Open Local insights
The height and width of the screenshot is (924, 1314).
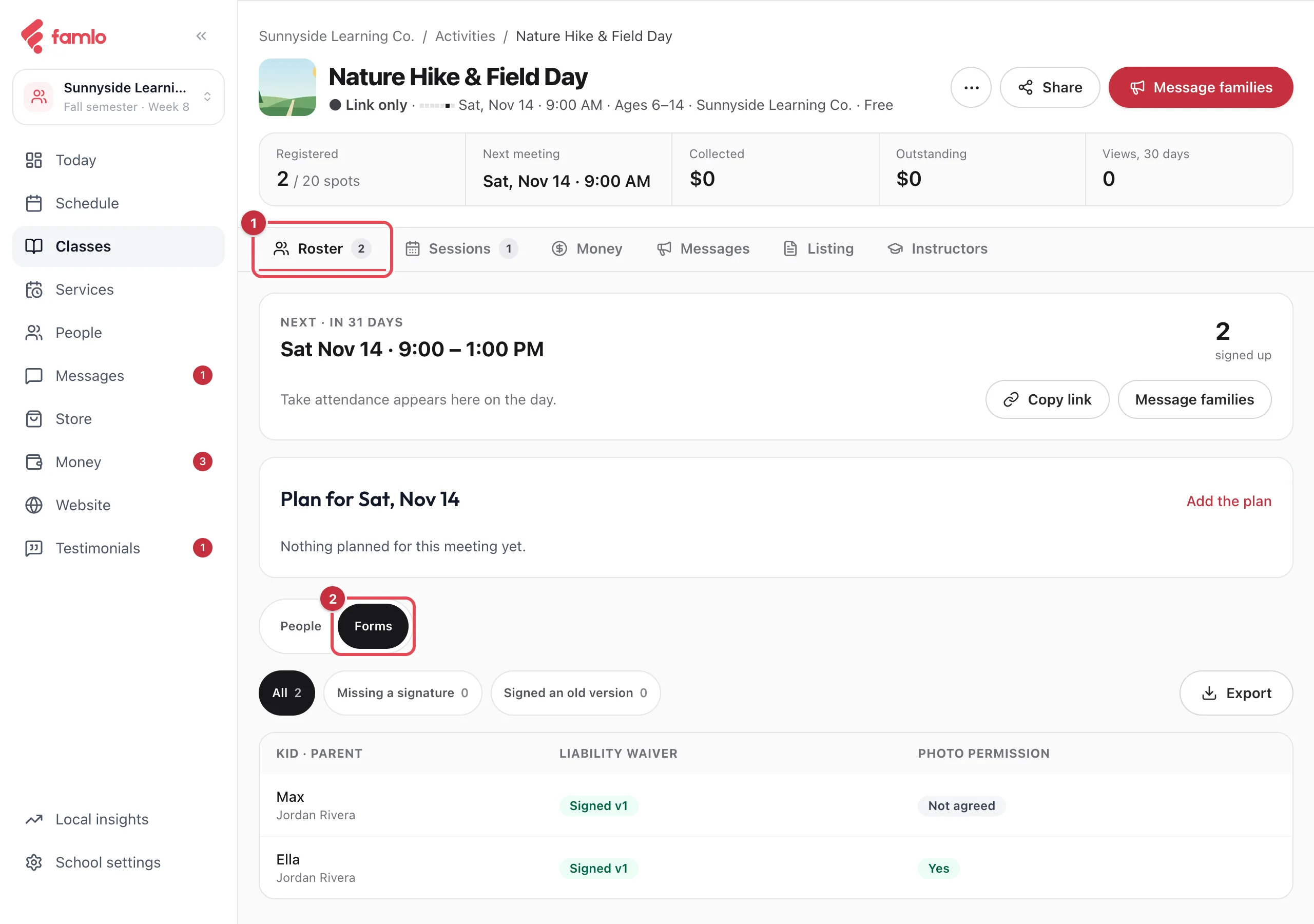tap(119, 819)
